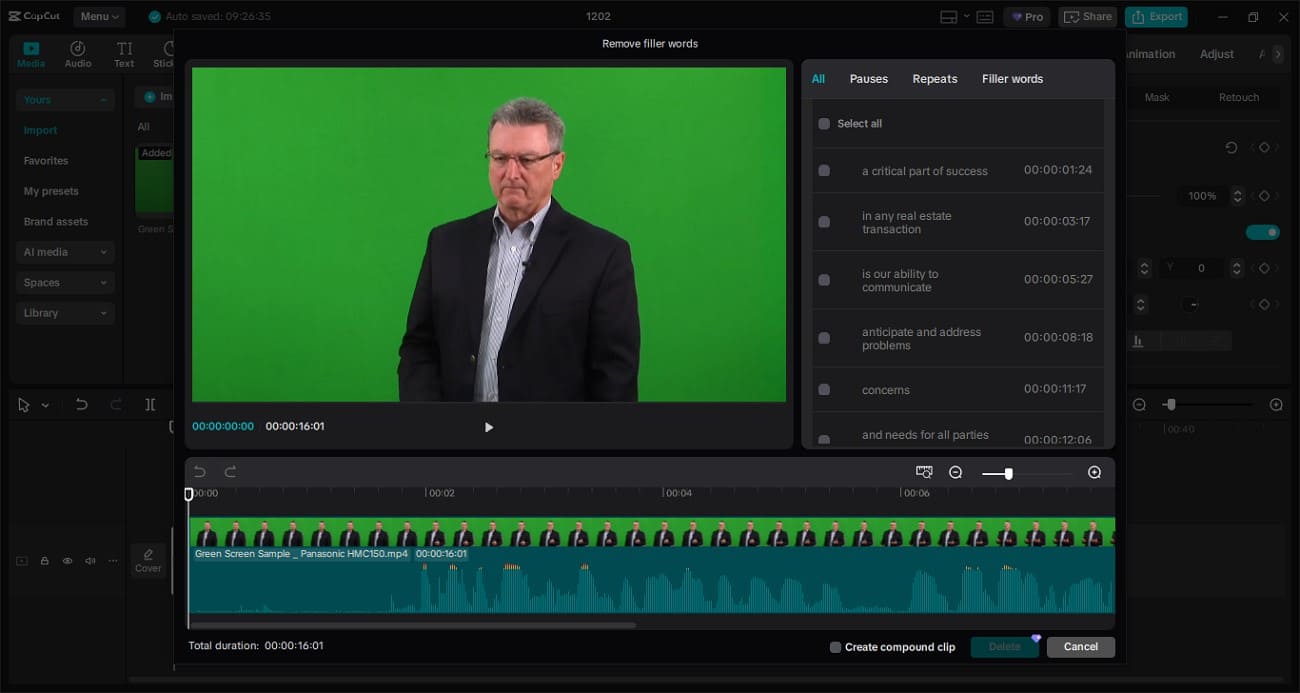Undo the last edit in dialog
This screenshot has width=1300, height=693.
click(200, 472)
